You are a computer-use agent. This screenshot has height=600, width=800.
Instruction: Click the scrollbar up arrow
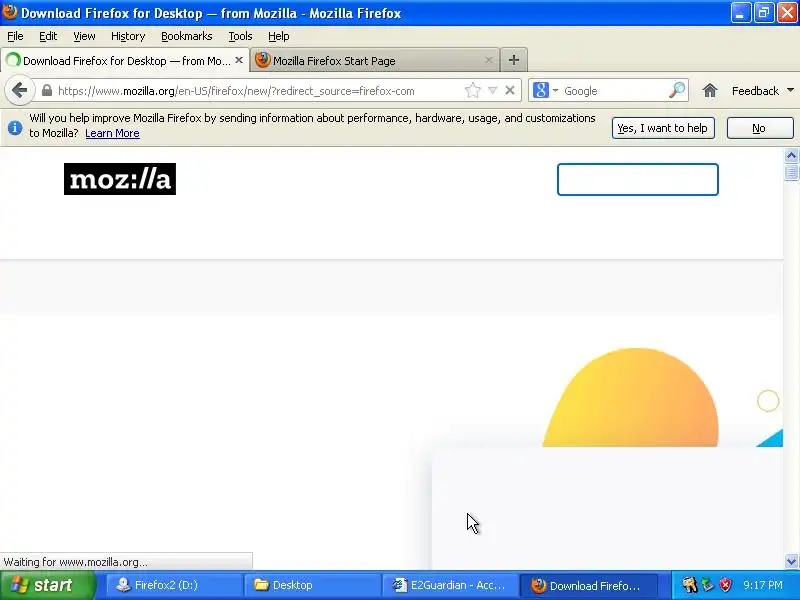point(791,155)
